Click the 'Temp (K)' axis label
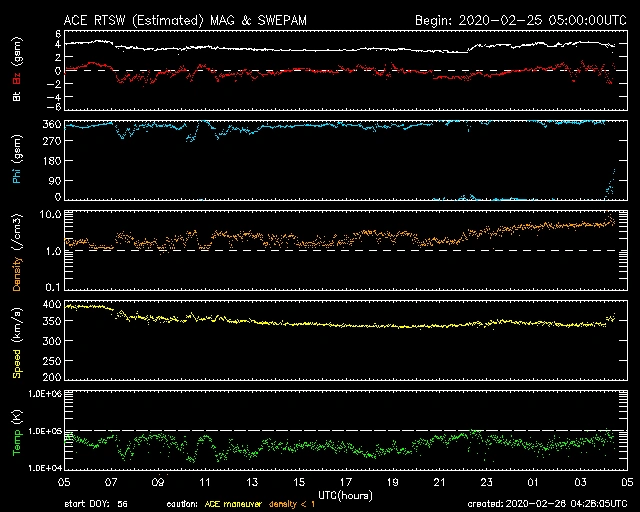The width and height of the screenshot is (640, 512). [17, 433]
